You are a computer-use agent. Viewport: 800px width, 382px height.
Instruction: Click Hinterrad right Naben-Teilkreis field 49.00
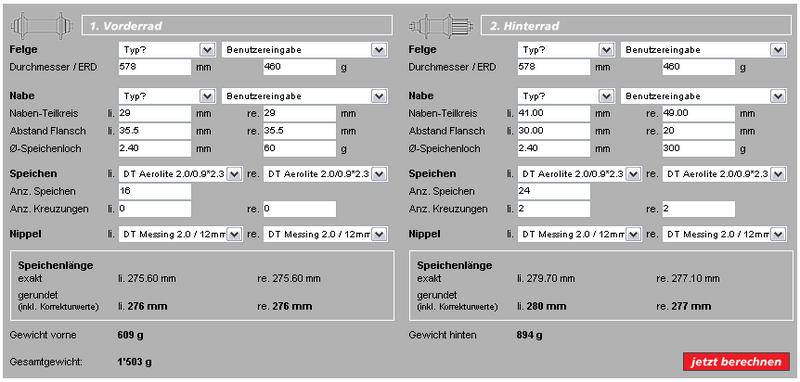pos(698,114)
